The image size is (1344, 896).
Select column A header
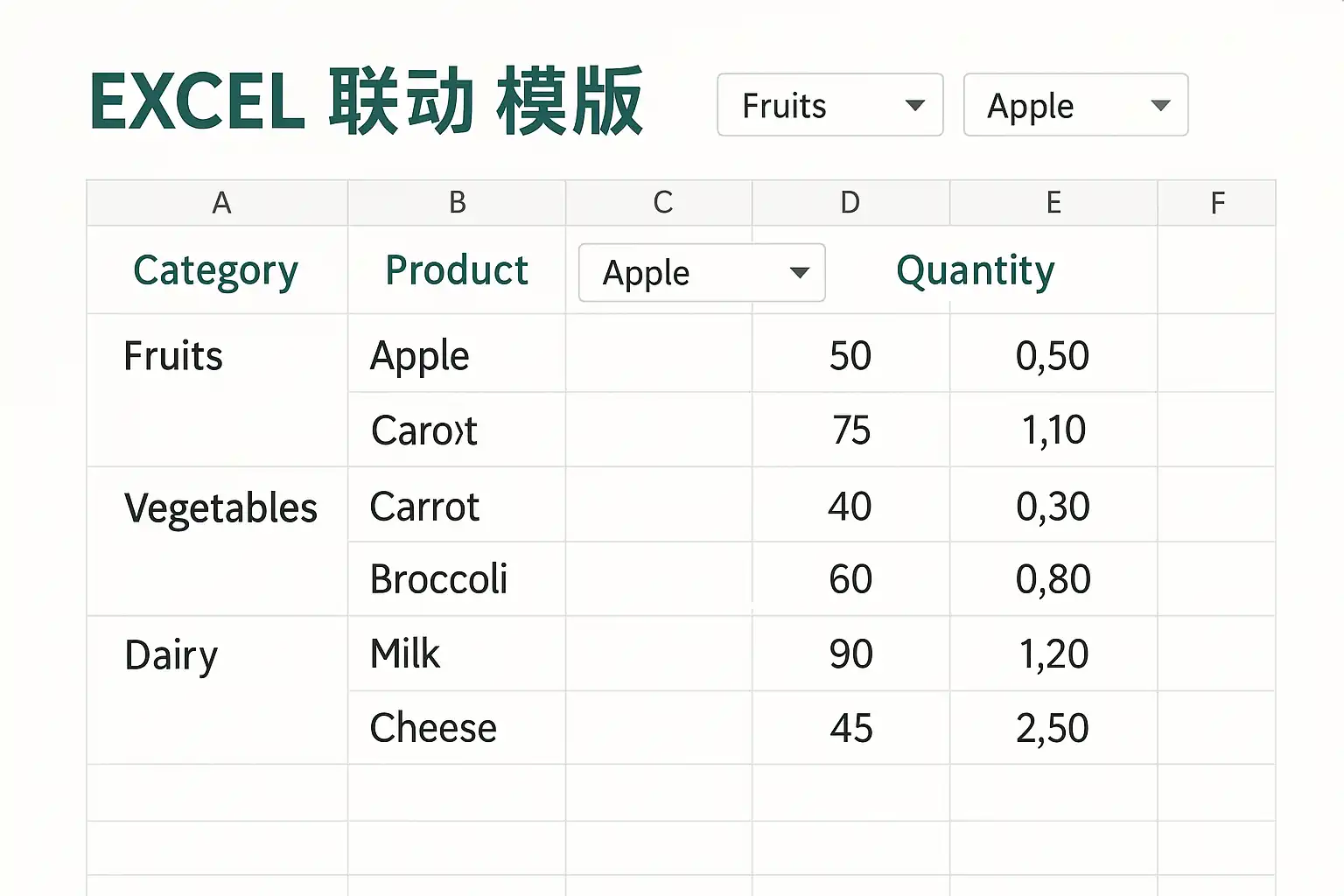pyautogui.click(x=218, y=203)
